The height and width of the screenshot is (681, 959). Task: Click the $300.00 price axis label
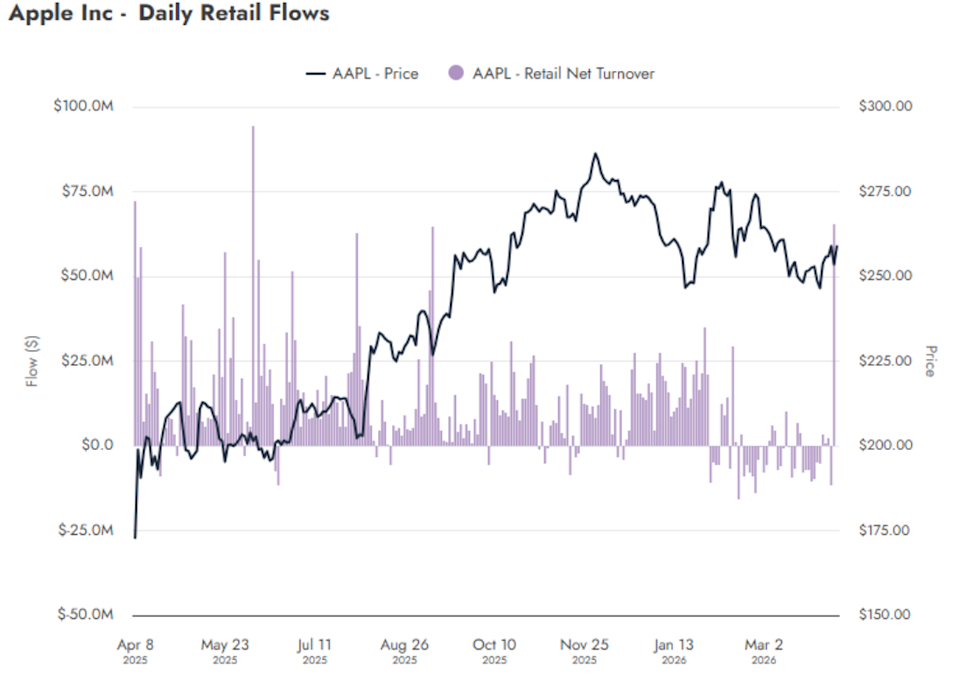click(x=884, y=107)
